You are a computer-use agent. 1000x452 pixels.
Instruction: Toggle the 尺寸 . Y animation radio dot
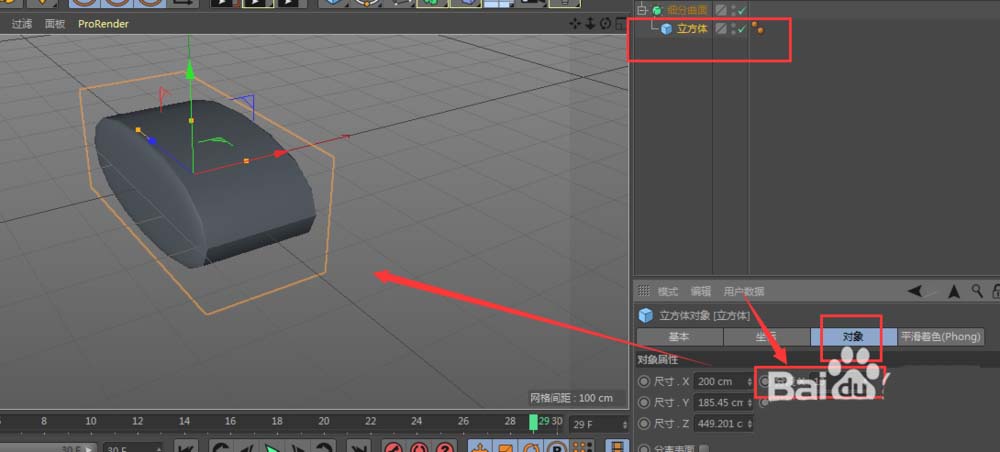pyautogui.click(x=643, y=402)
